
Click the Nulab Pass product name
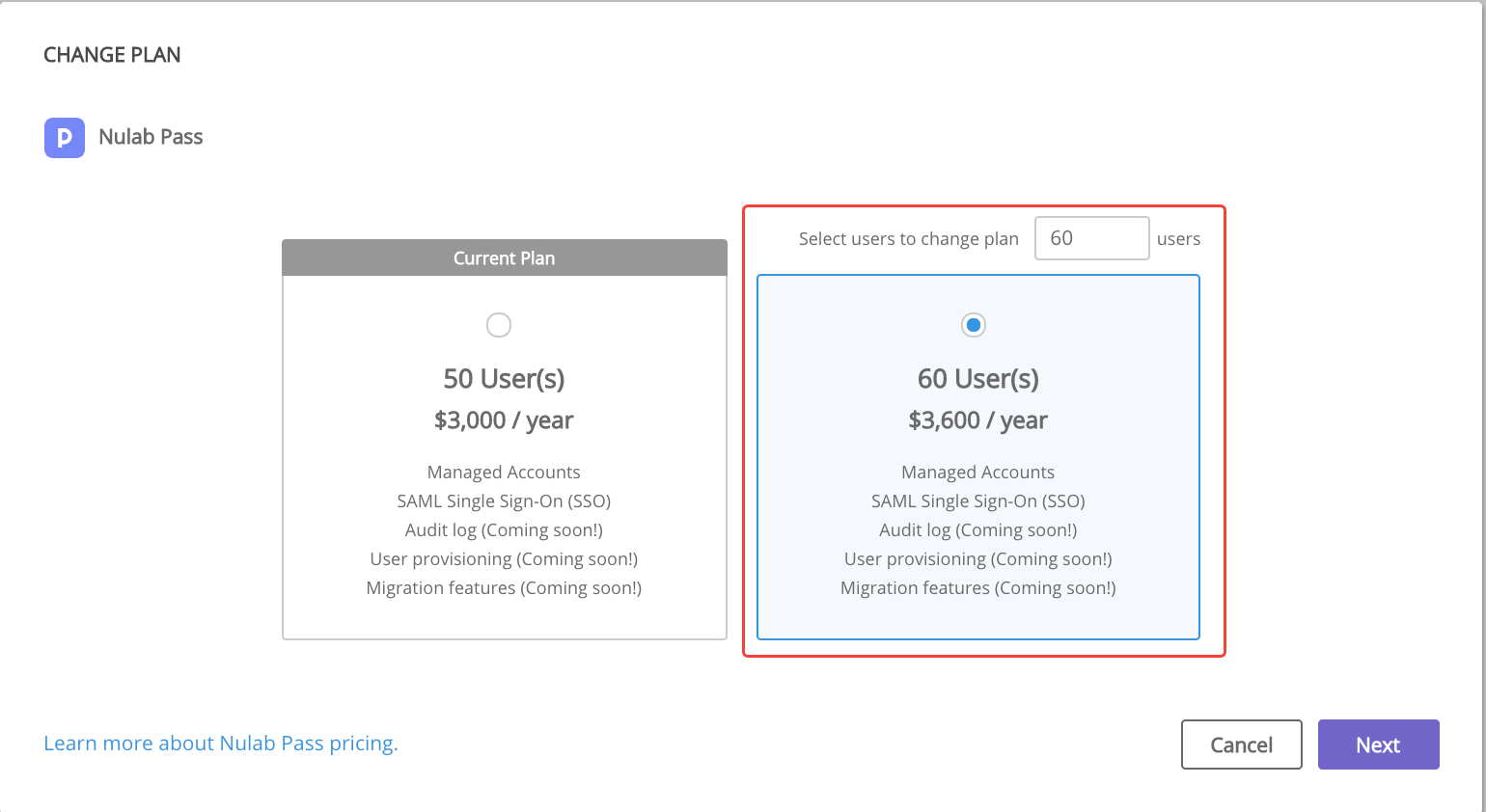click(x=151, y=137)
